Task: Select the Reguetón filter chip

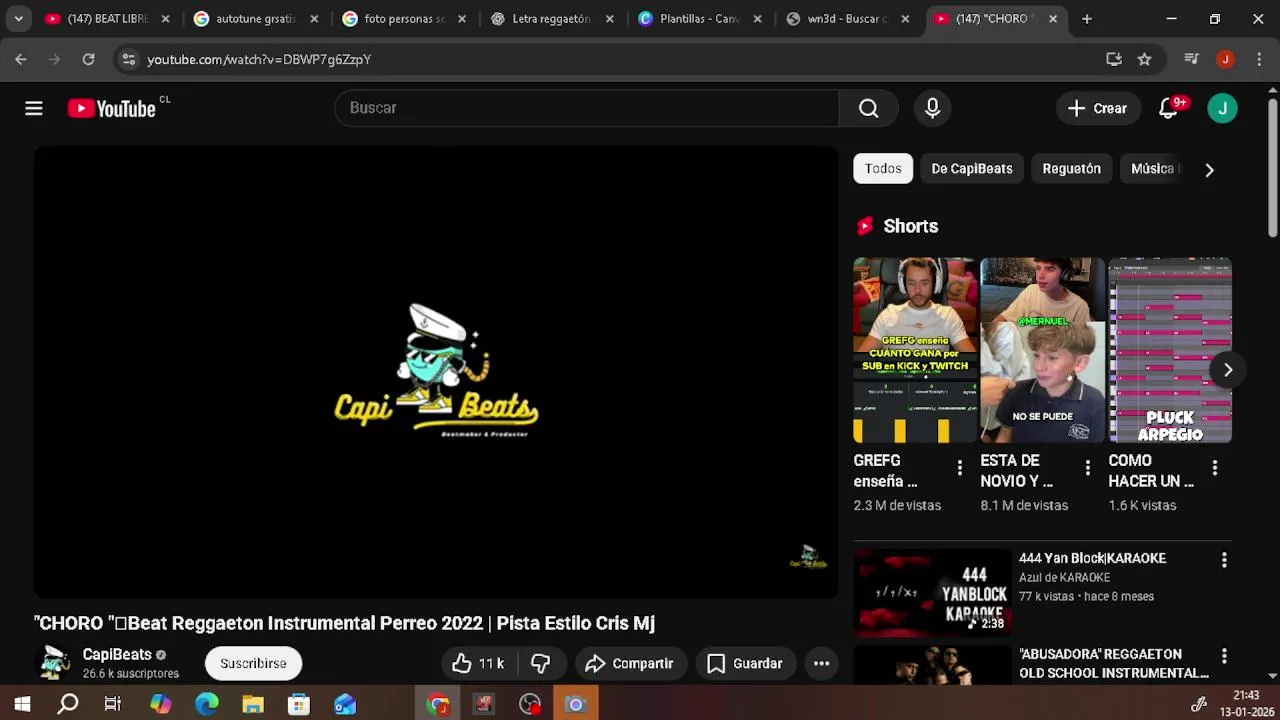Action: click(x=1071, y=169)
